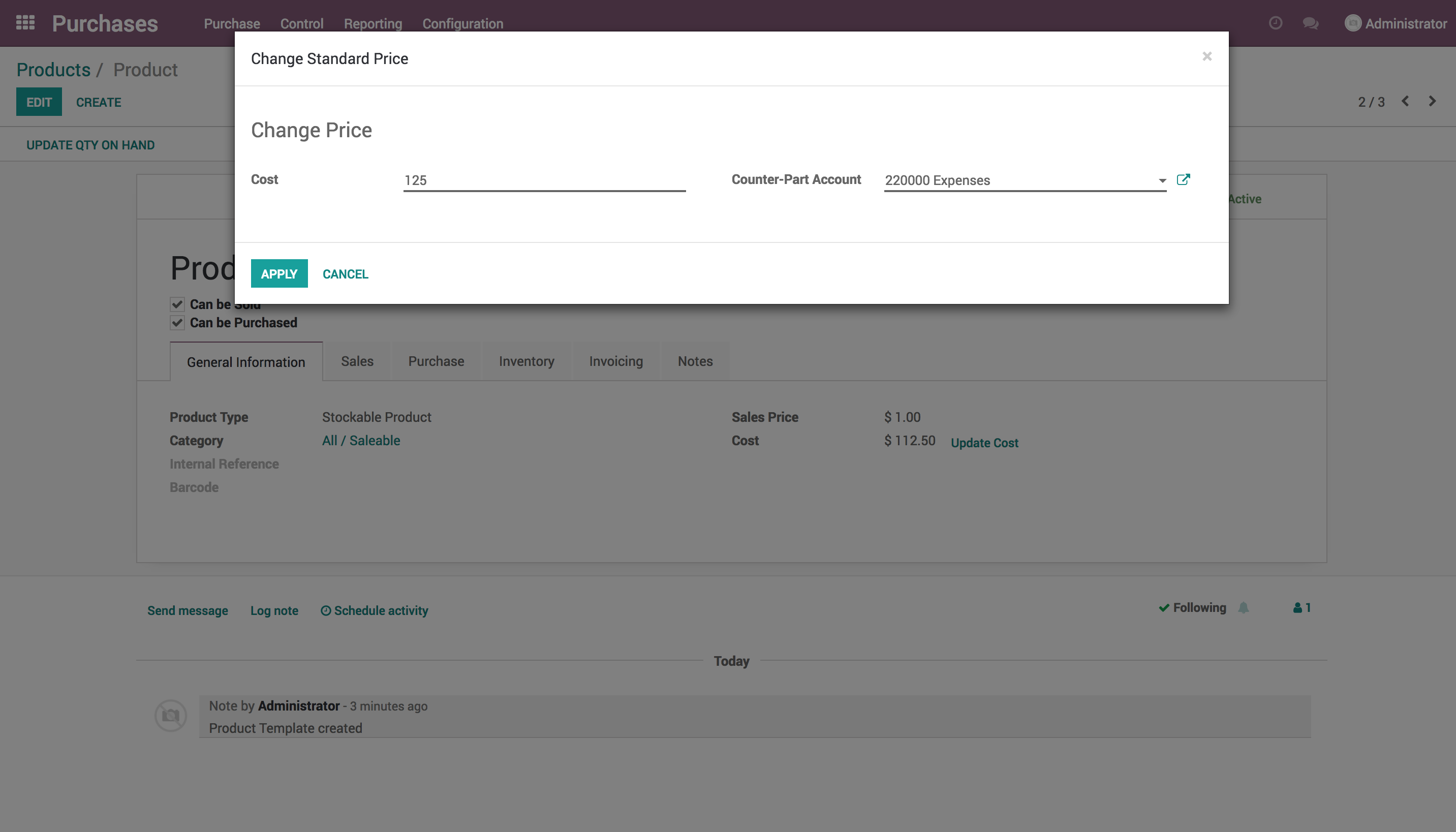Viewport: 1456px width, 832px height.
Task: Click the Cost input field
Action: pos(543,180)
